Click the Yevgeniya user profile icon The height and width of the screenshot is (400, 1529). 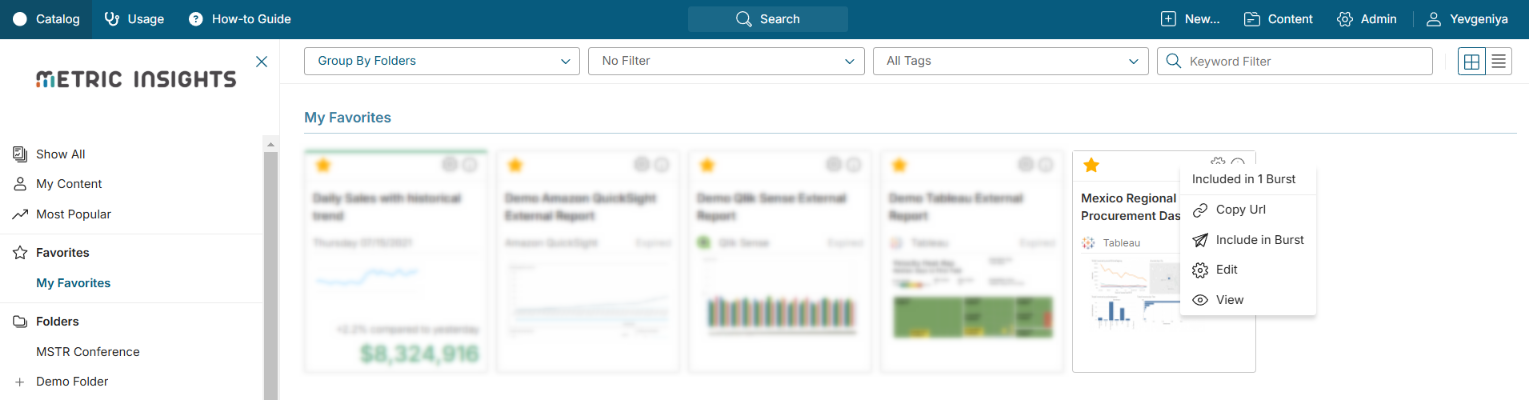tap(1434, 19)
